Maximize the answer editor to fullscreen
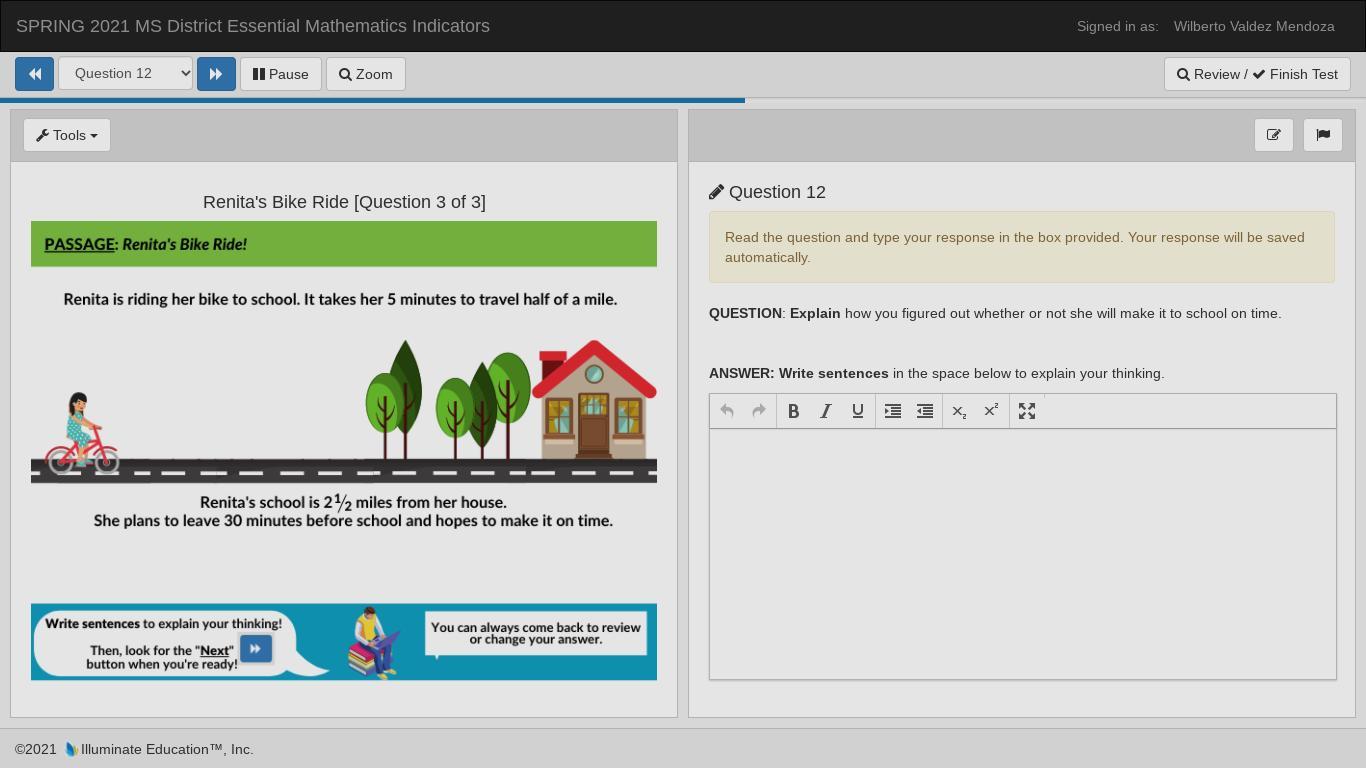Image resolution: width=1366 pixels, height=768 pixels. coord(1027,411)
